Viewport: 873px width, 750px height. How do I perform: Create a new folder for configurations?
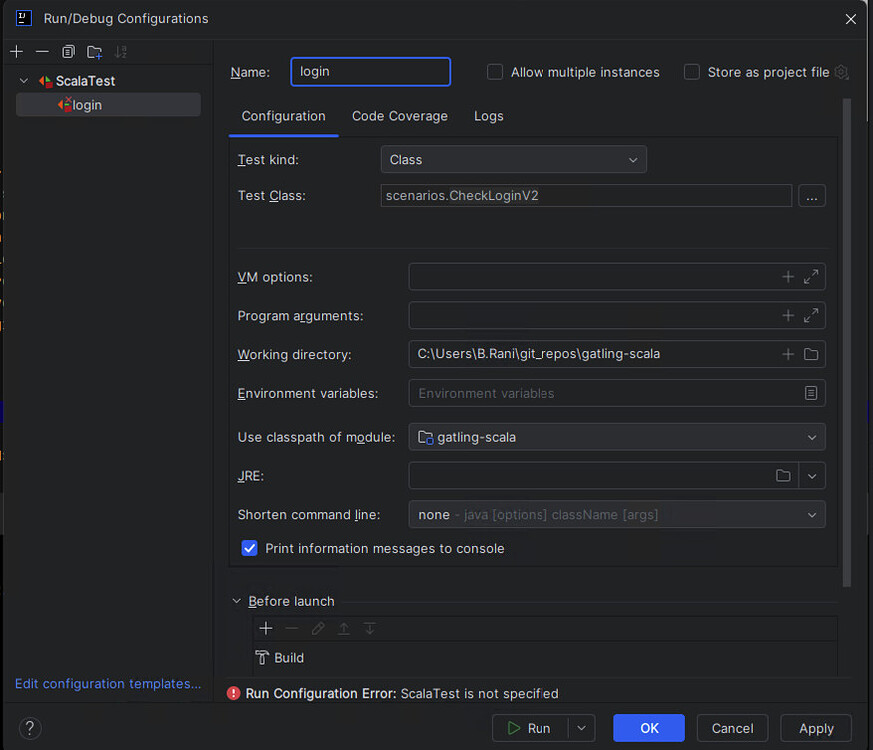pyautogui.click(x=94, y=51)
